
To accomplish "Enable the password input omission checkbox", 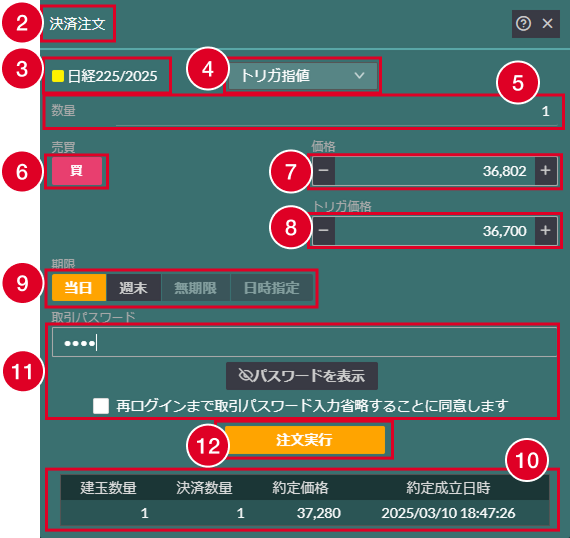I will (x=101, y=406).
